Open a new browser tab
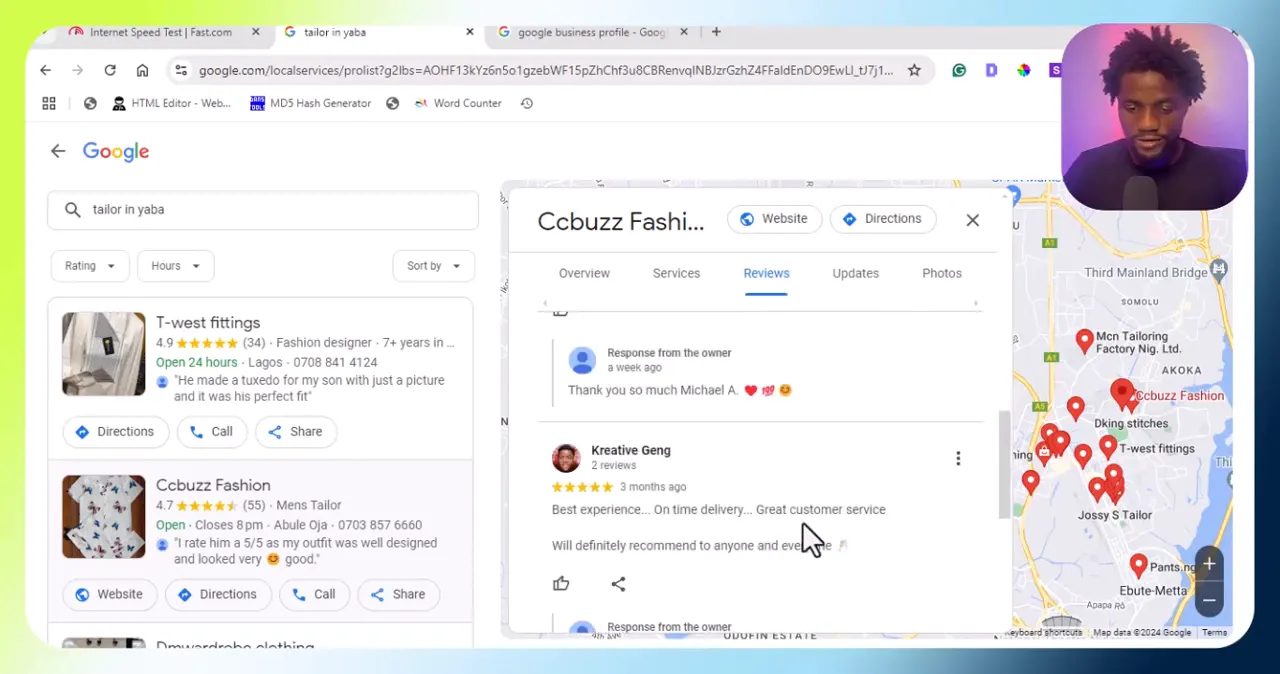The width and height of the screenshot is (1280, 674). 716,32
